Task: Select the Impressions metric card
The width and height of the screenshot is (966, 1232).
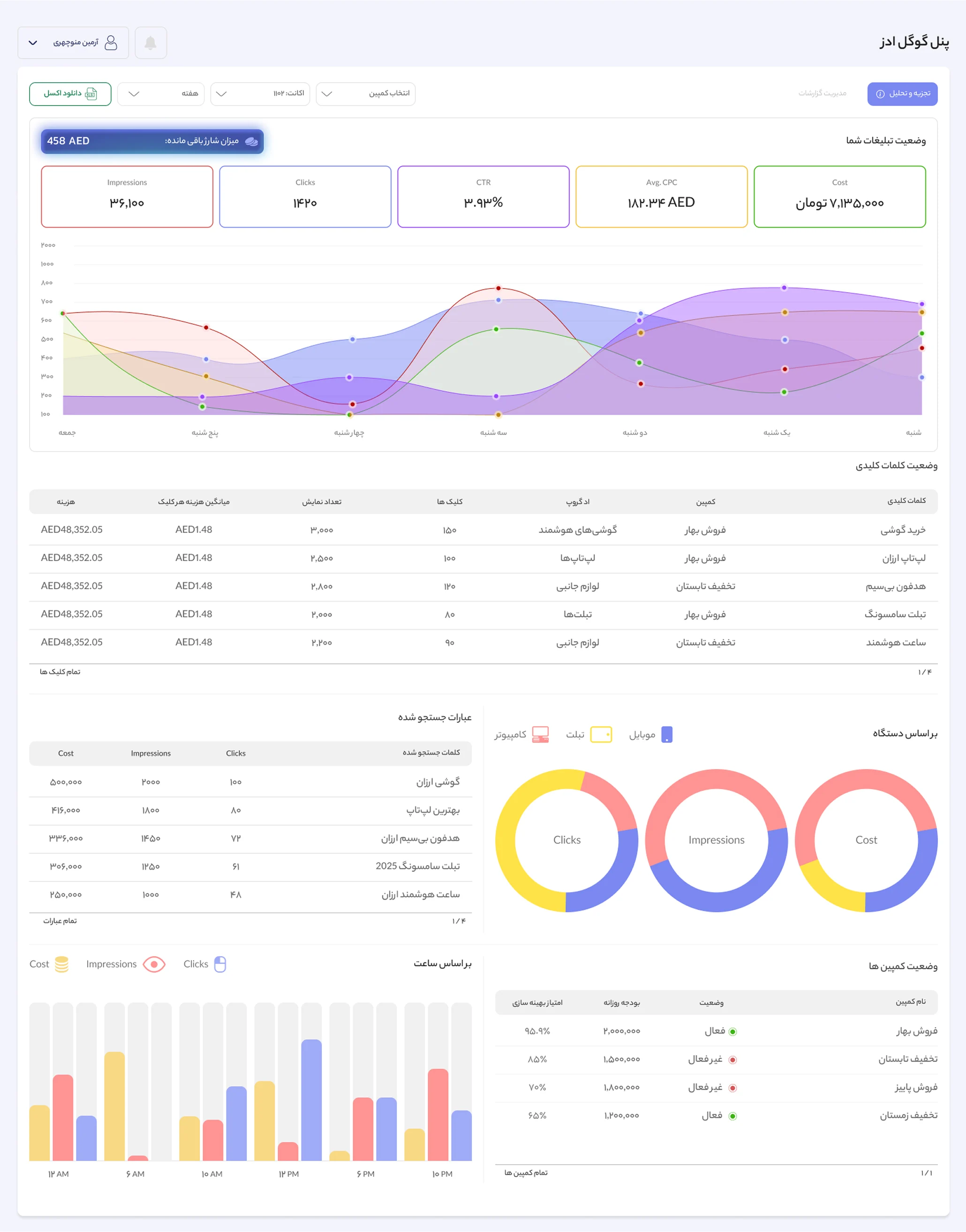Action: (x=127, y=197)
